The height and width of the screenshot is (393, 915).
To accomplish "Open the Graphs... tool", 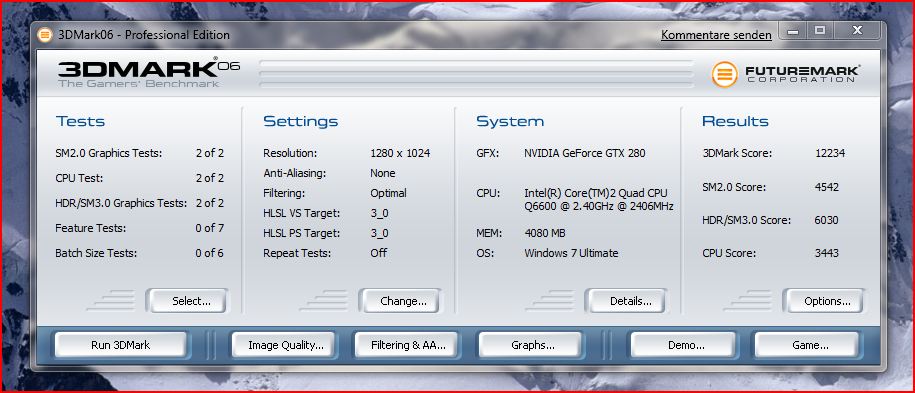I will click(530, 345).
